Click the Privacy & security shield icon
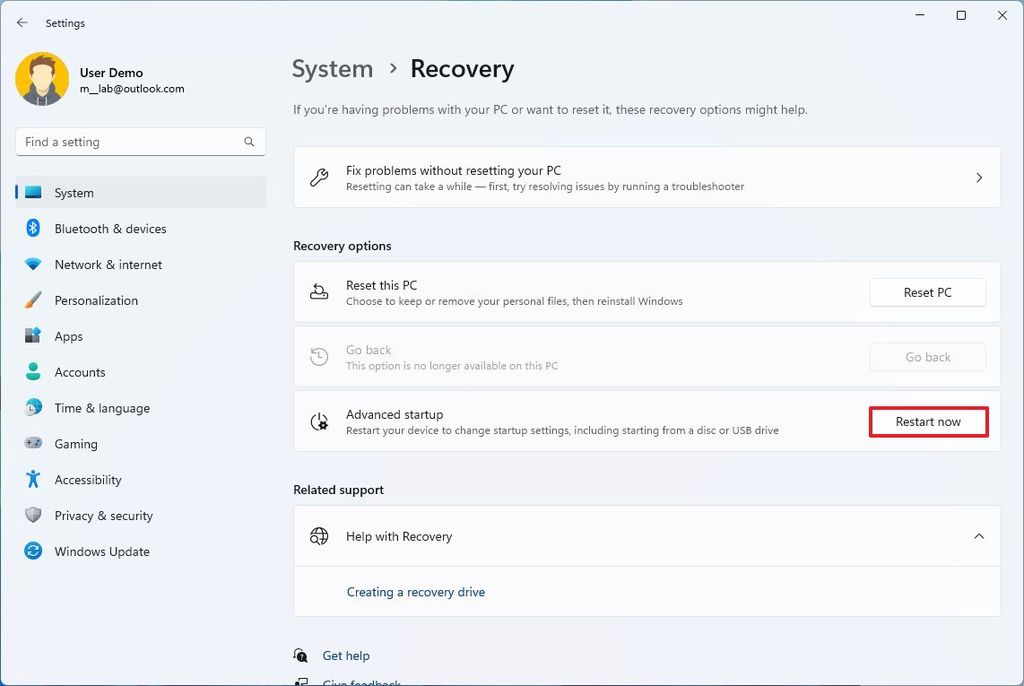This screenshot has width=1024, height=686. [33, 515]
